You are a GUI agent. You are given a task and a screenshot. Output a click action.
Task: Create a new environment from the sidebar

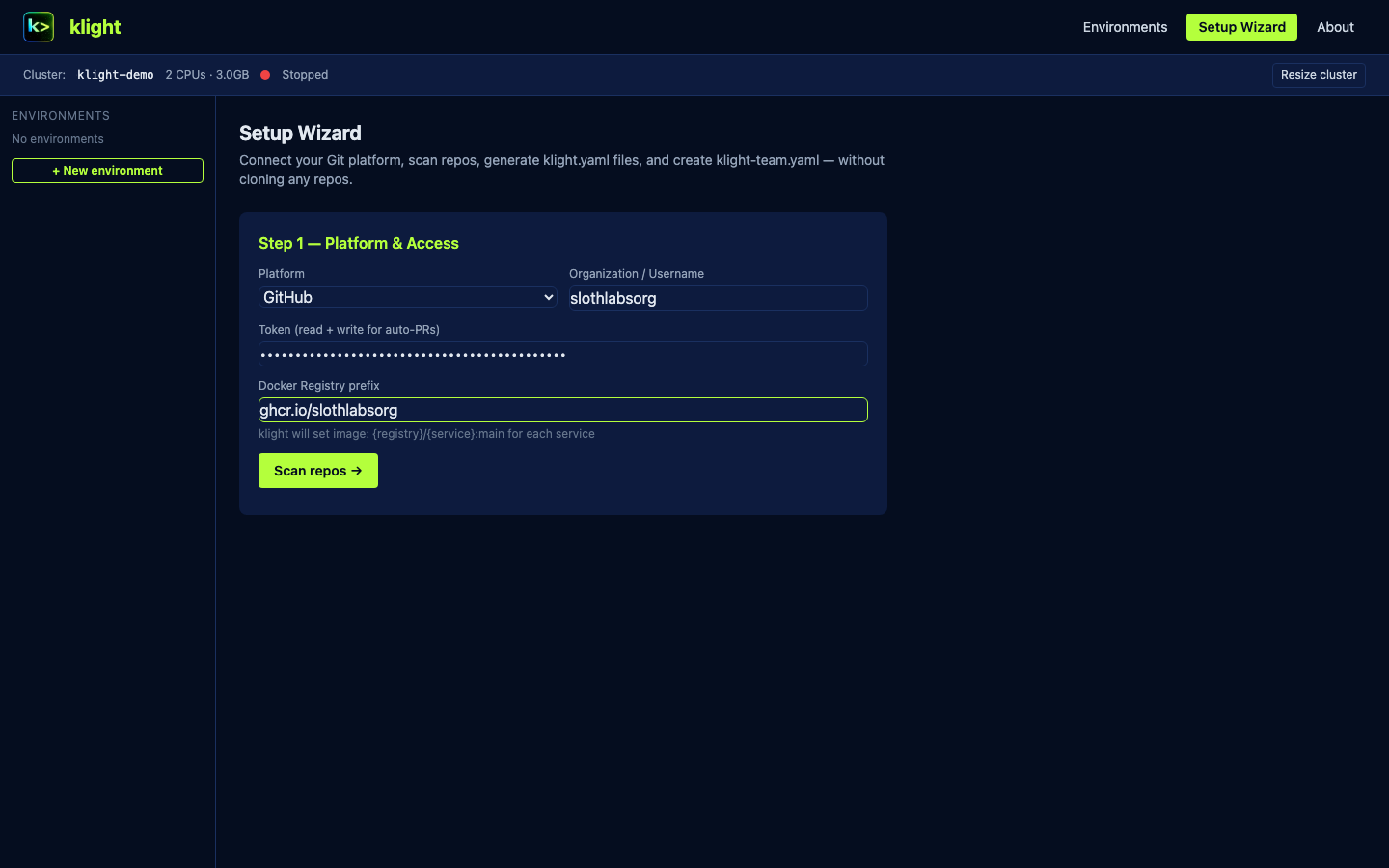click(x=107, y=171)
